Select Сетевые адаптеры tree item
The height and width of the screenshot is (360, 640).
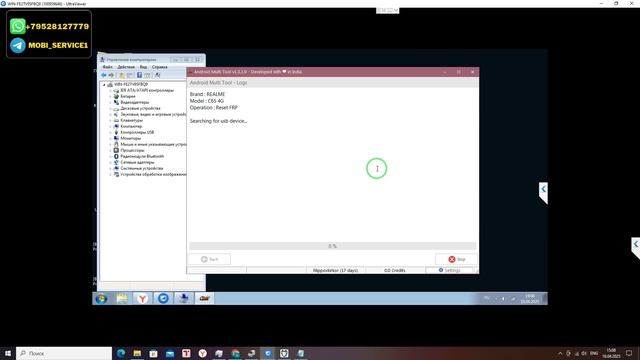137,162
